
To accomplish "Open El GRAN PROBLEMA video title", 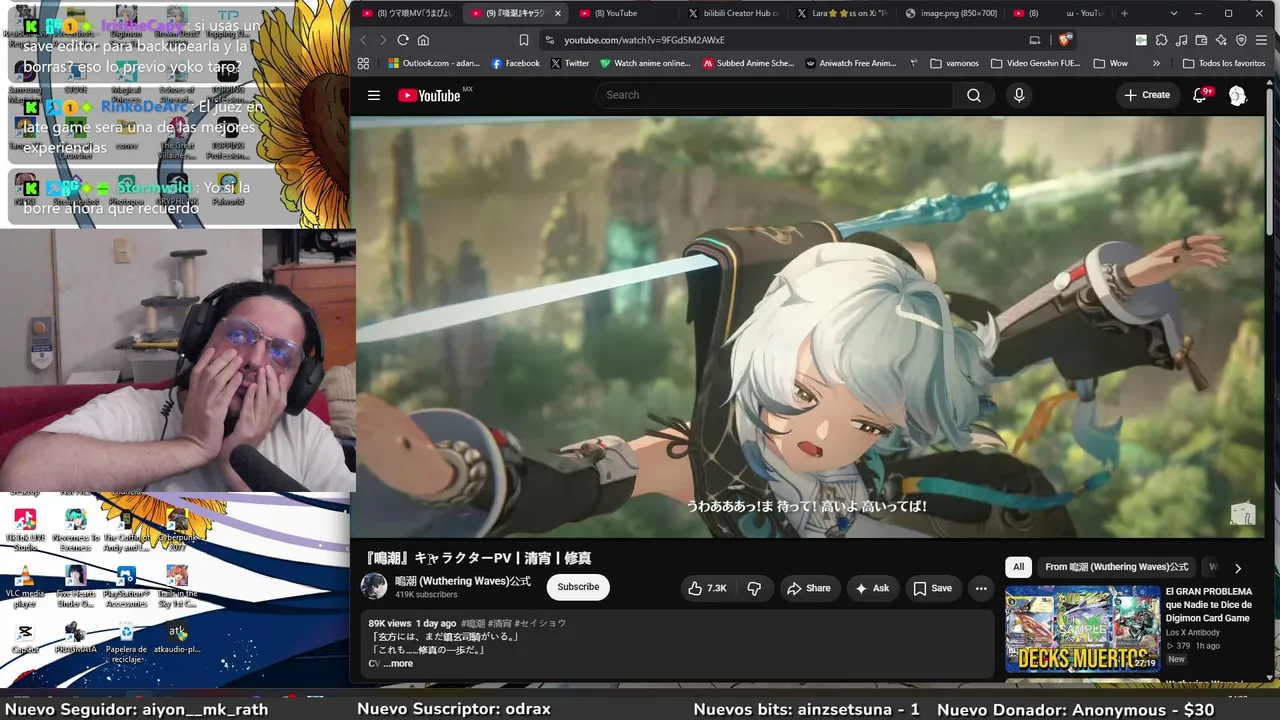I will 1209,604.
